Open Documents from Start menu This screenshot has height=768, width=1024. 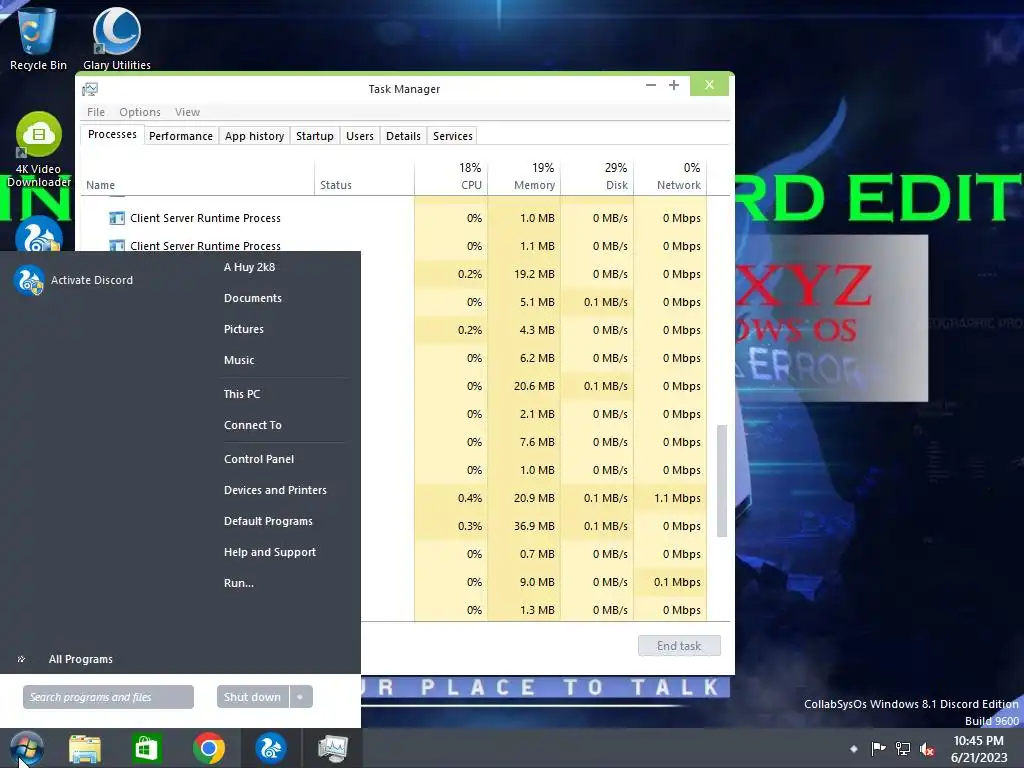[253, 298]
